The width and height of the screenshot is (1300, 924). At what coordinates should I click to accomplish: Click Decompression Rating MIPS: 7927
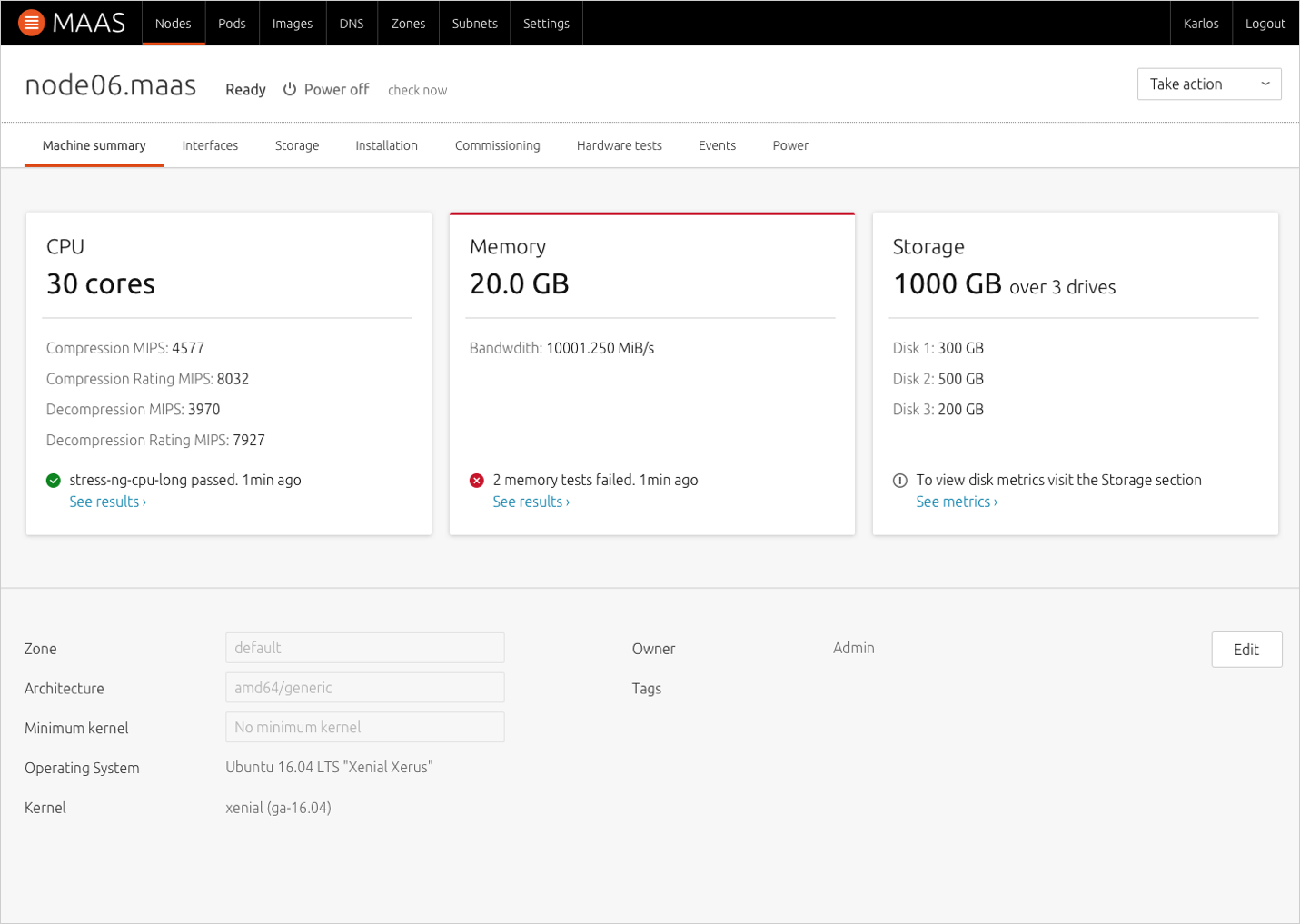click(x=155, y=441)
